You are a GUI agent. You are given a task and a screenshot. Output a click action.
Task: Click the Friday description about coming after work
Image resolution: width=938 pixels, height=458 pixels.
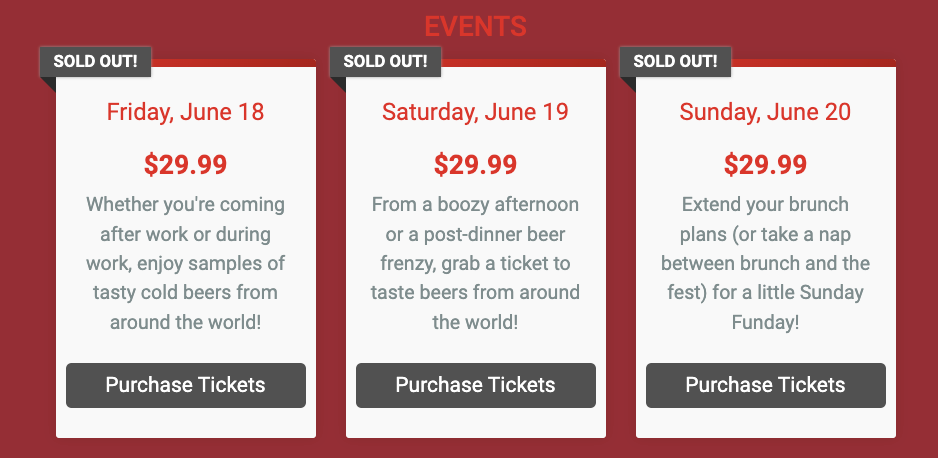coord(186,264)
